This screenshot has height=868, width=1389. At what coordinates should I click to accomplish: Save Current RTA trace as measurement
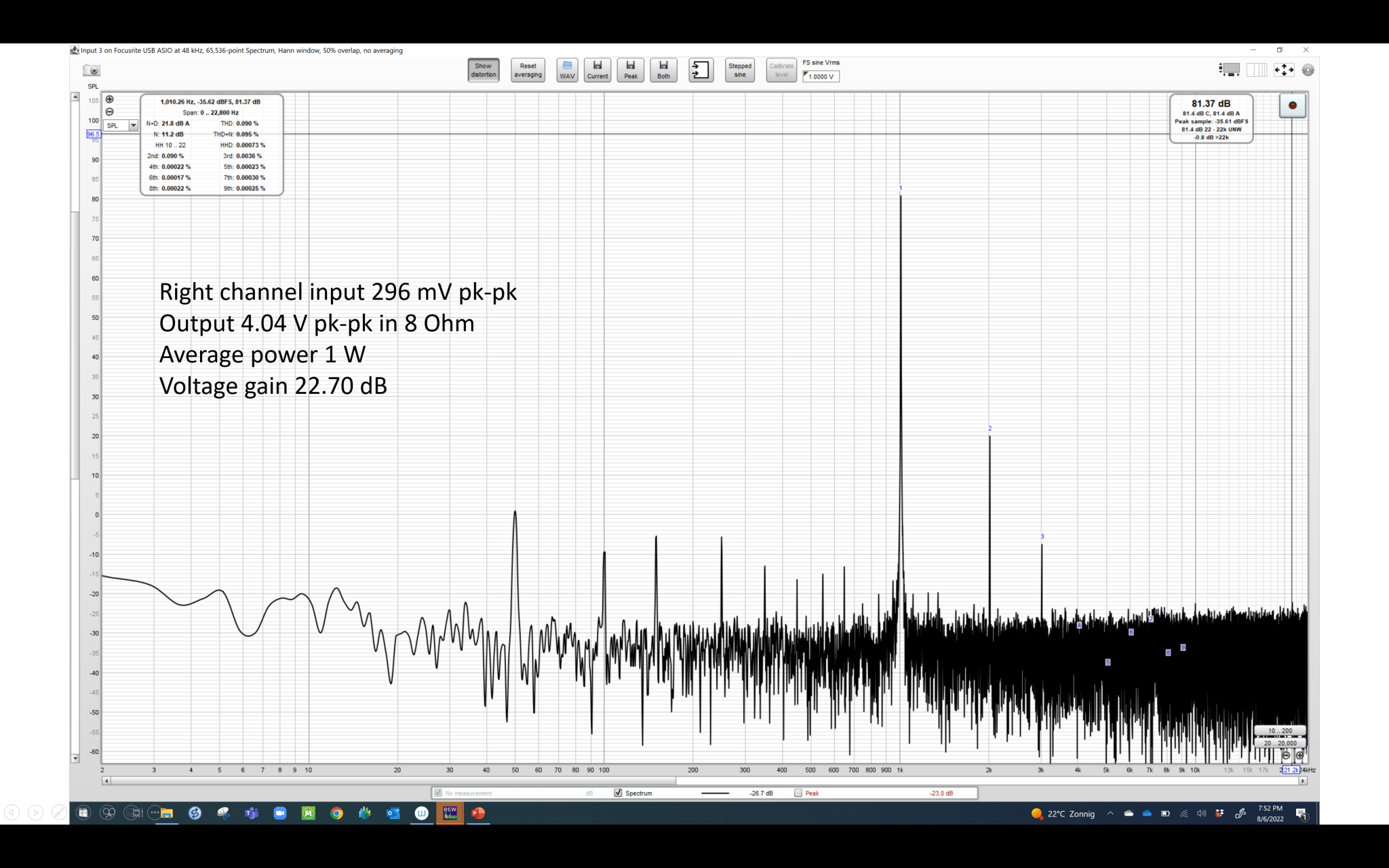point(598,71)
